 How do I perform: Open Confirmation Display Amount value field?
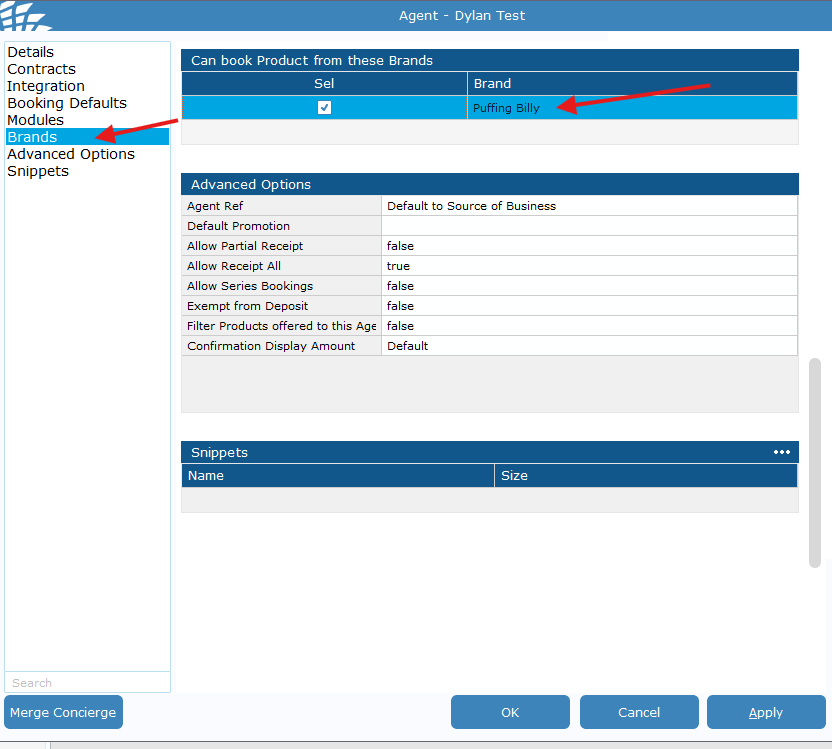pos(589,346)
